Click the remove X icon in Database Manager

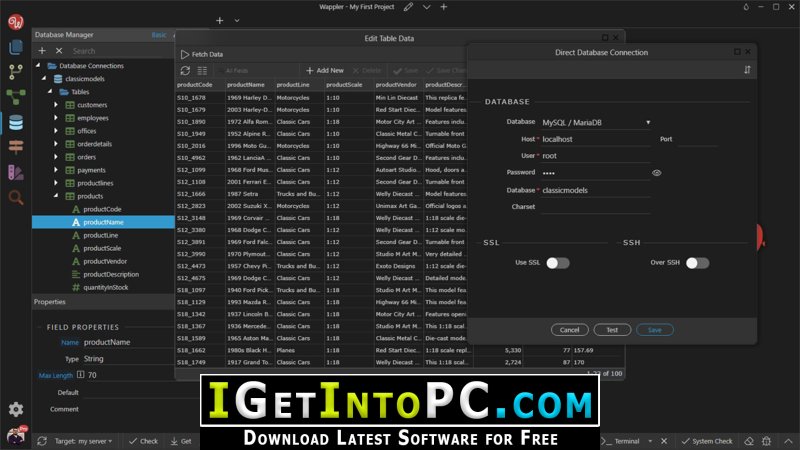click(59, 51)
